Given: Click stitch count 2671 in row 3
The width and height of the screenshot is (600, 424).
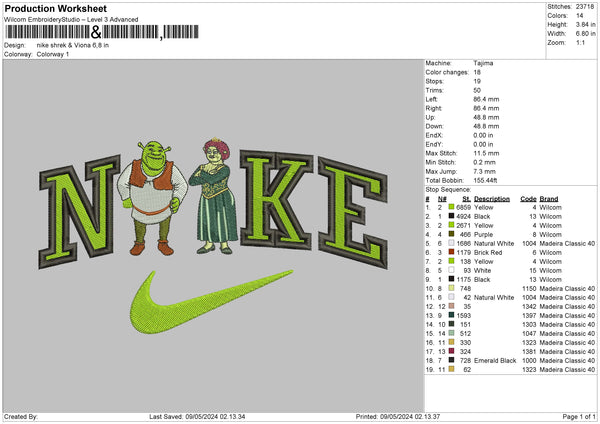Looking at the screenshot, I should coord(463,225).
